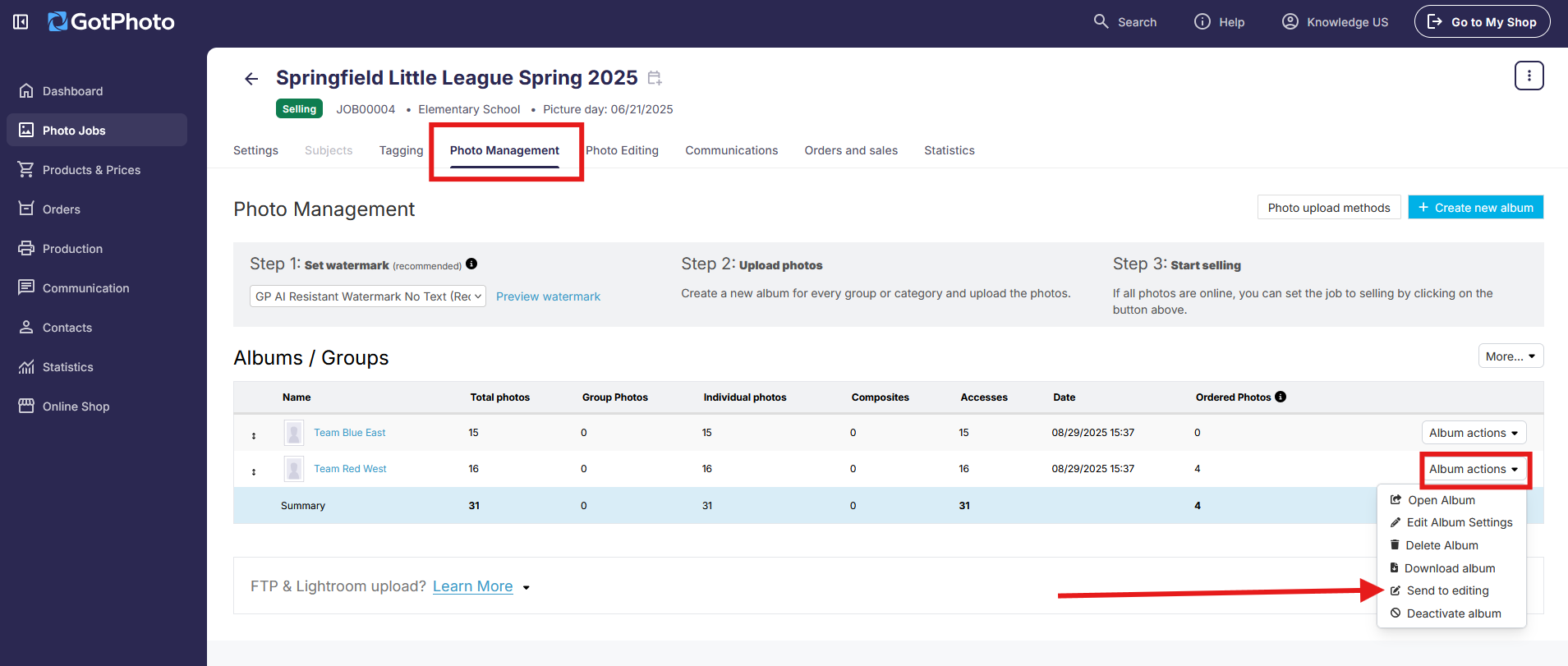
Task: Open the Team Red West link
Action: (350, 469)
